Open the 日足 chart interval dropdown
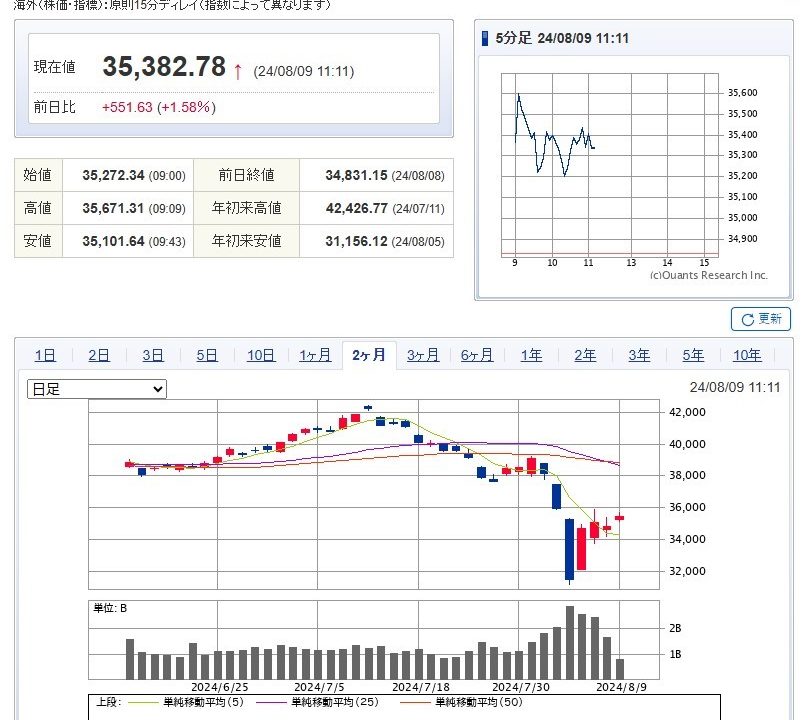 97,389
